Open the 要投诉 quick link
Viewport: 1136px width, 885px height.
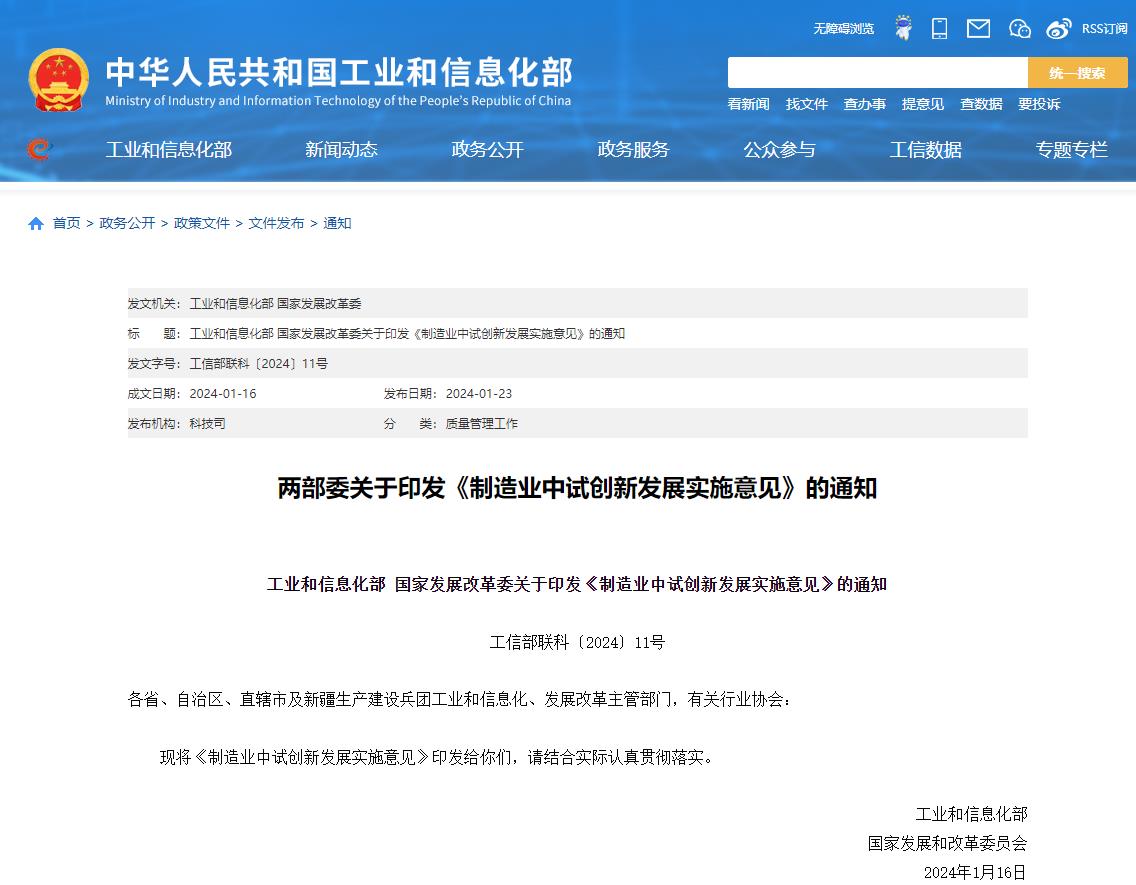(1039, 104)
